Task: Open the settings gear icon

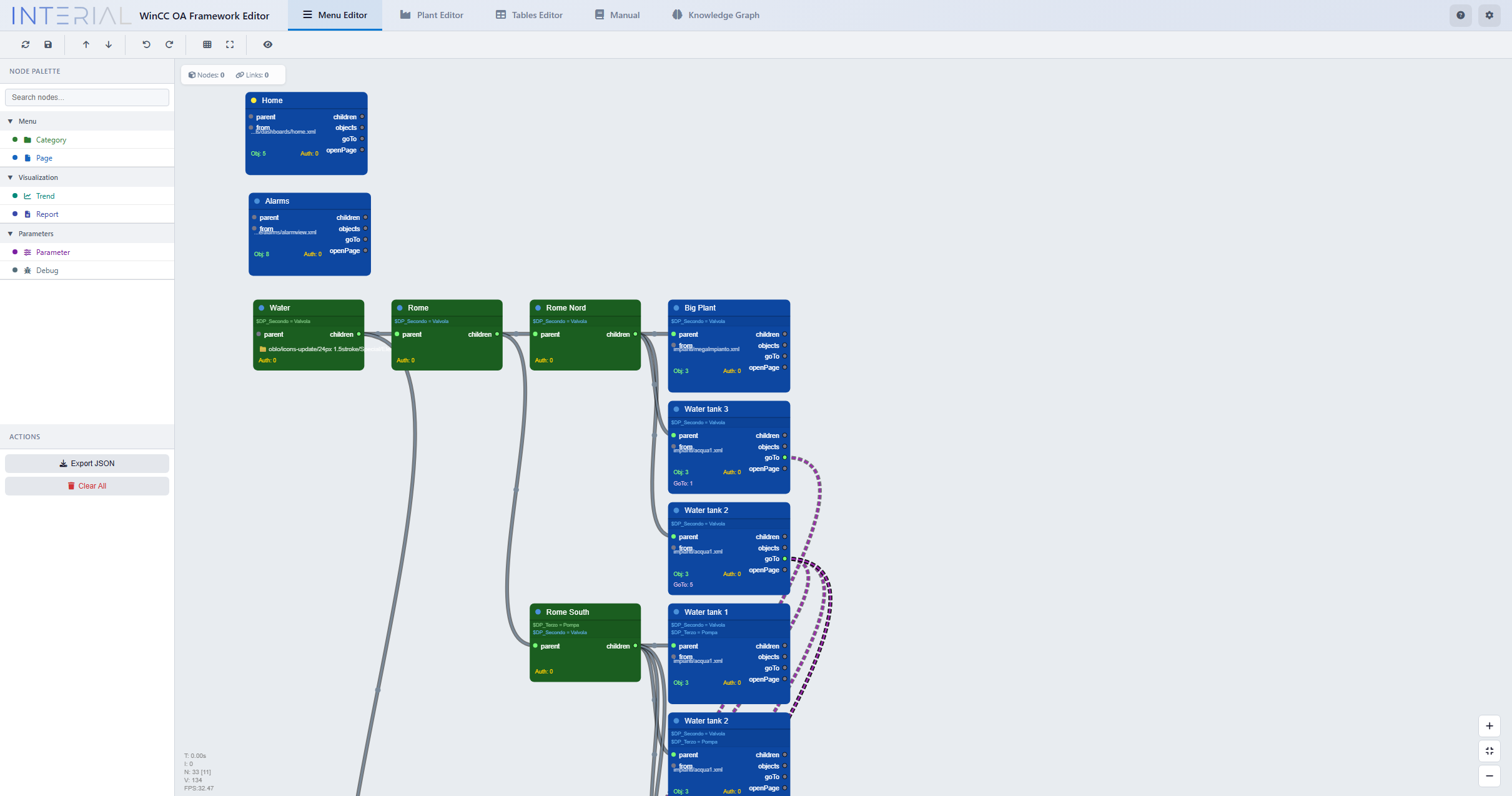Action: [x=1489, y=15]
